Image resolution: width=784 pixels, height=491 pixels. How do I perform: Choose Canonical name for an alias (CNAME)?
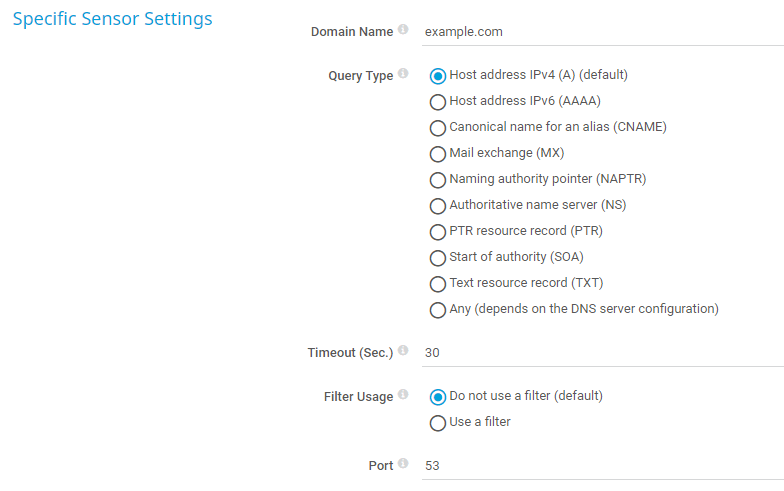click(x=437, y=127)
